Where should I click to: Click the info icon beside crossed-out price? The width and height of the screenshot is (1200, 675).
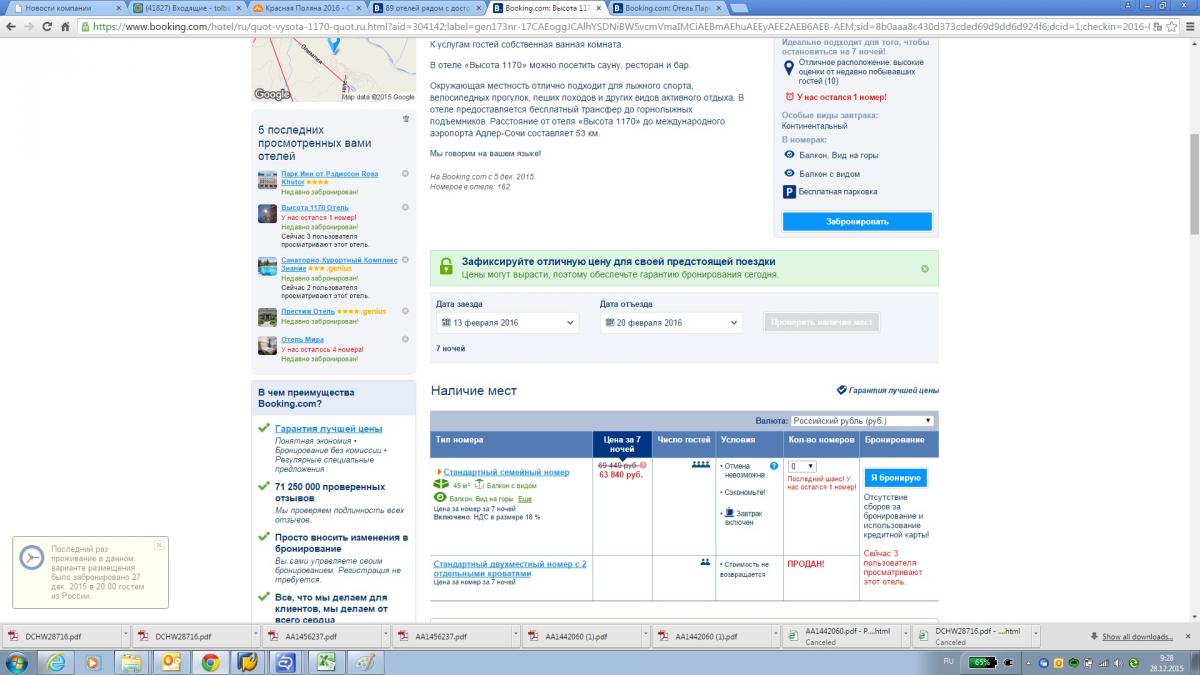643,465
